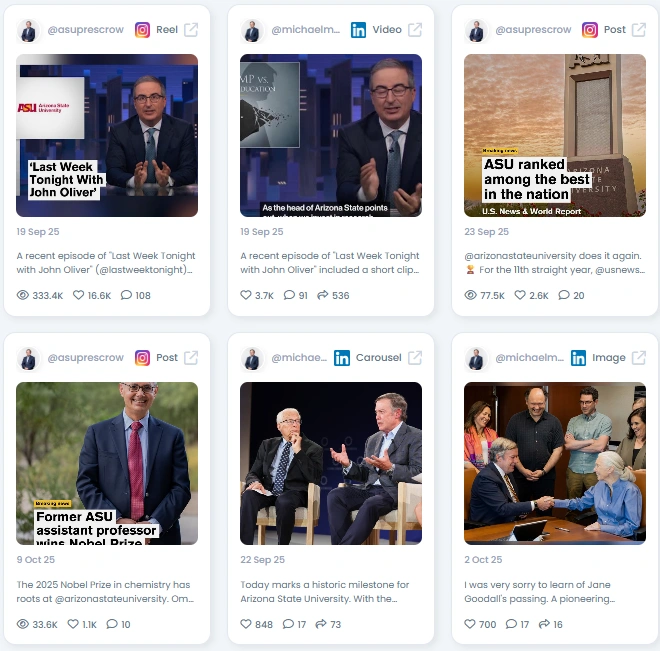Click Instagram icon on the Reel card

click(142, 30)
